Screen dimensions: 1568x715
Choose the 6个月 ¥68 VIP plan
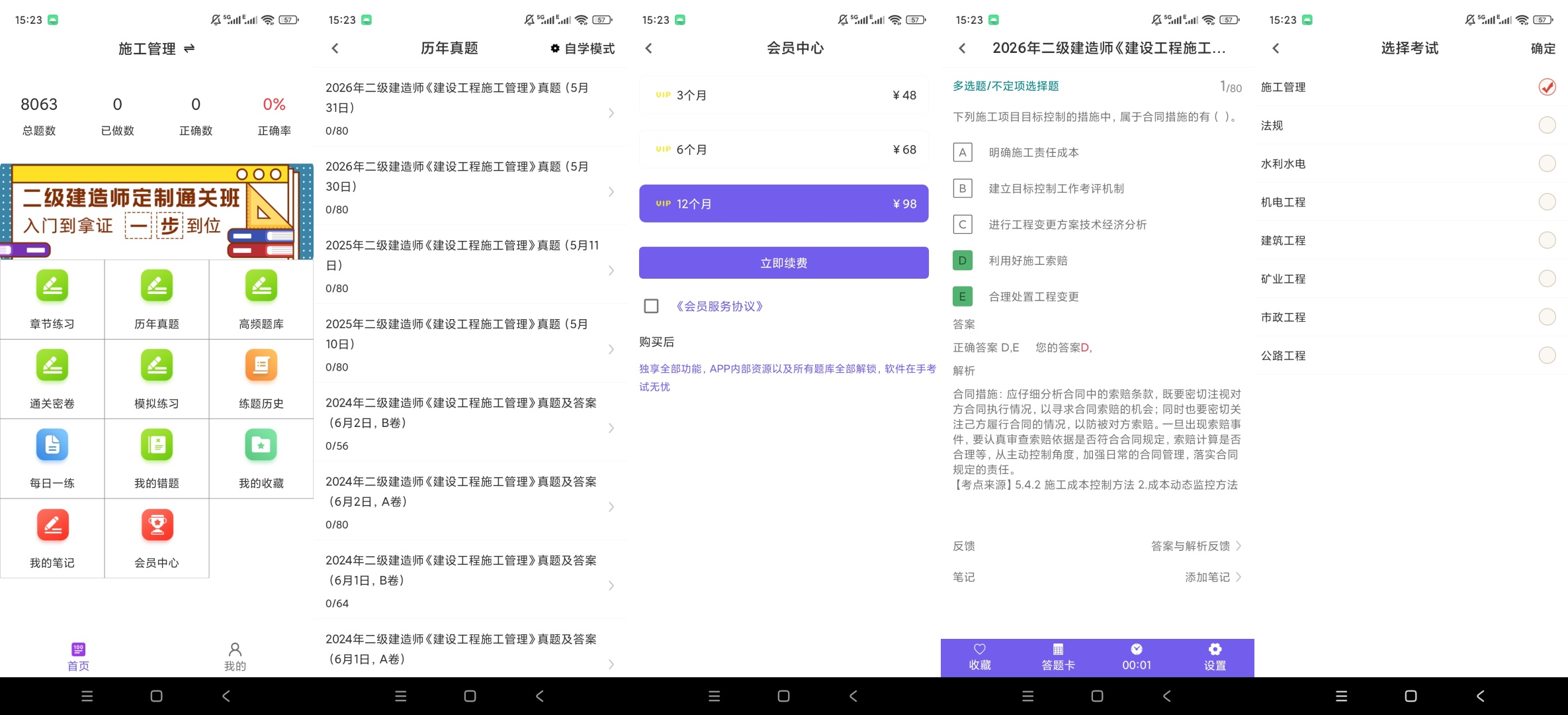pos(784,150)
